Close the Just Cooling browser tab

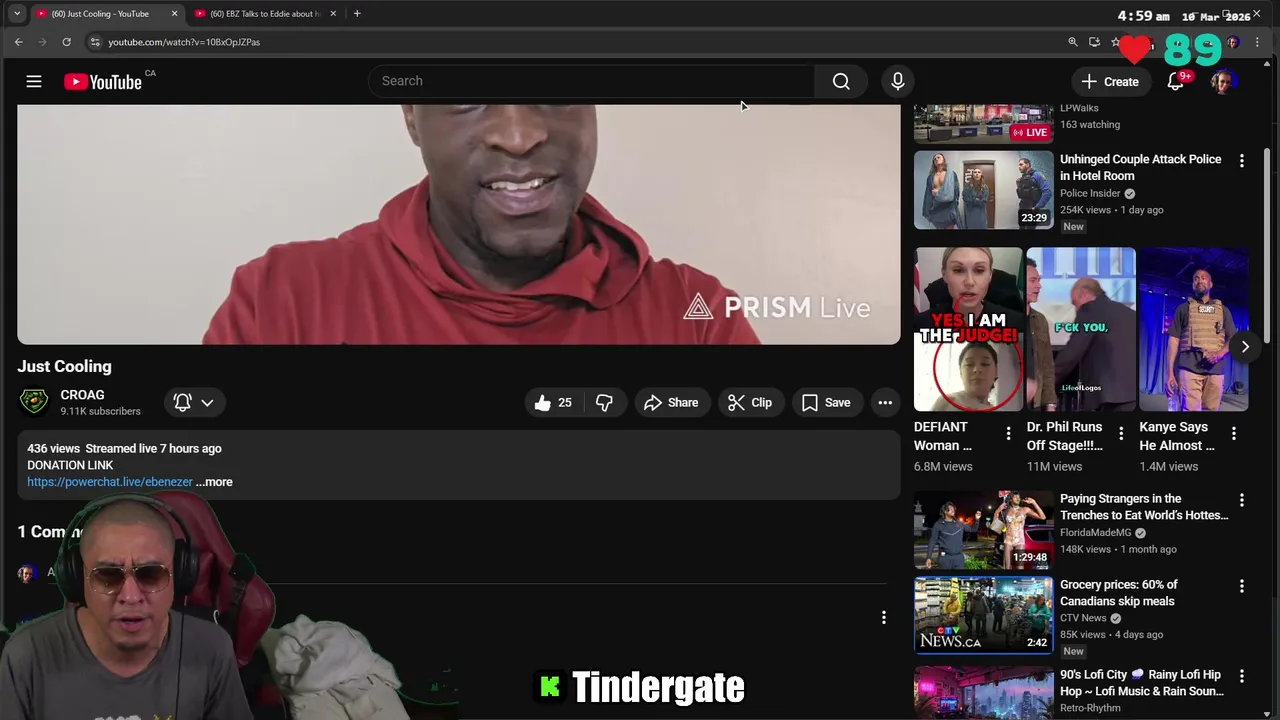click(x=175, y=14)
